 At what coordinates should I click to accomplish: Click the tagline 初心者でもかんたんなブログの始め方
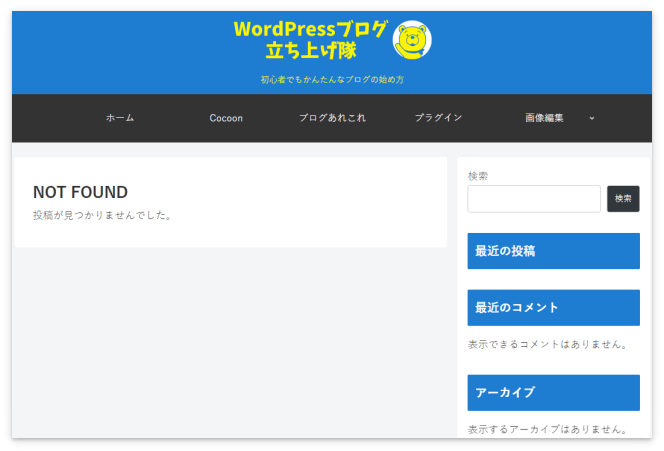[x=332, y=79]
